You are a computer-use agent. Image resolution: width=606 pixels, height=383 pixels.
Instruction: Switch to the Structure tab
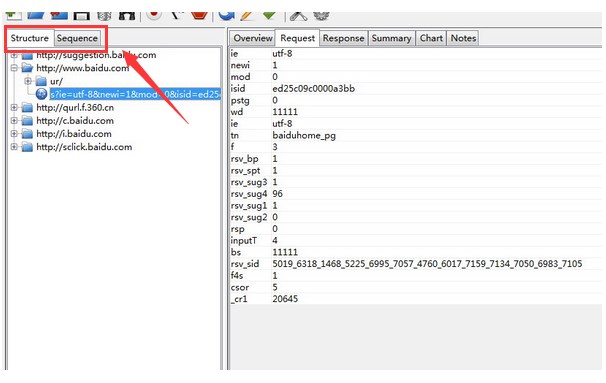click(x=30, y=38)
